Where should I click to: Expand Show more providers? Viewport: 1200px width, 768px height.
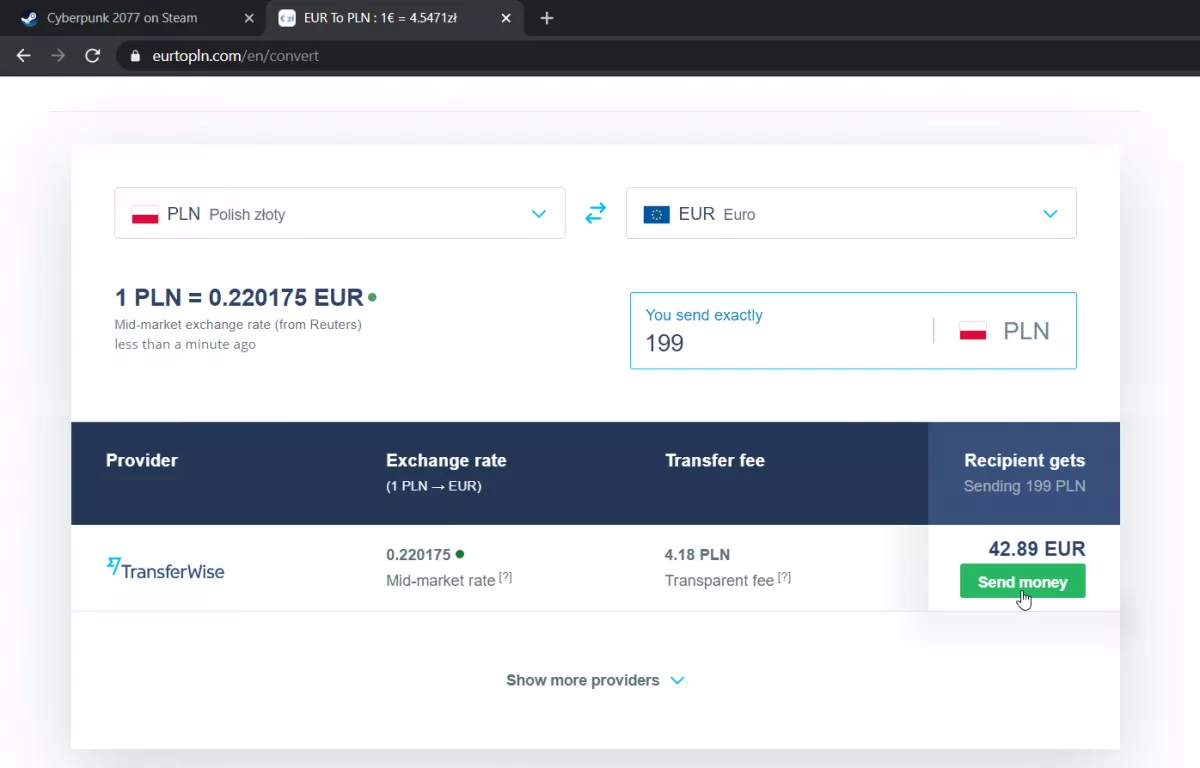point(595,680)
